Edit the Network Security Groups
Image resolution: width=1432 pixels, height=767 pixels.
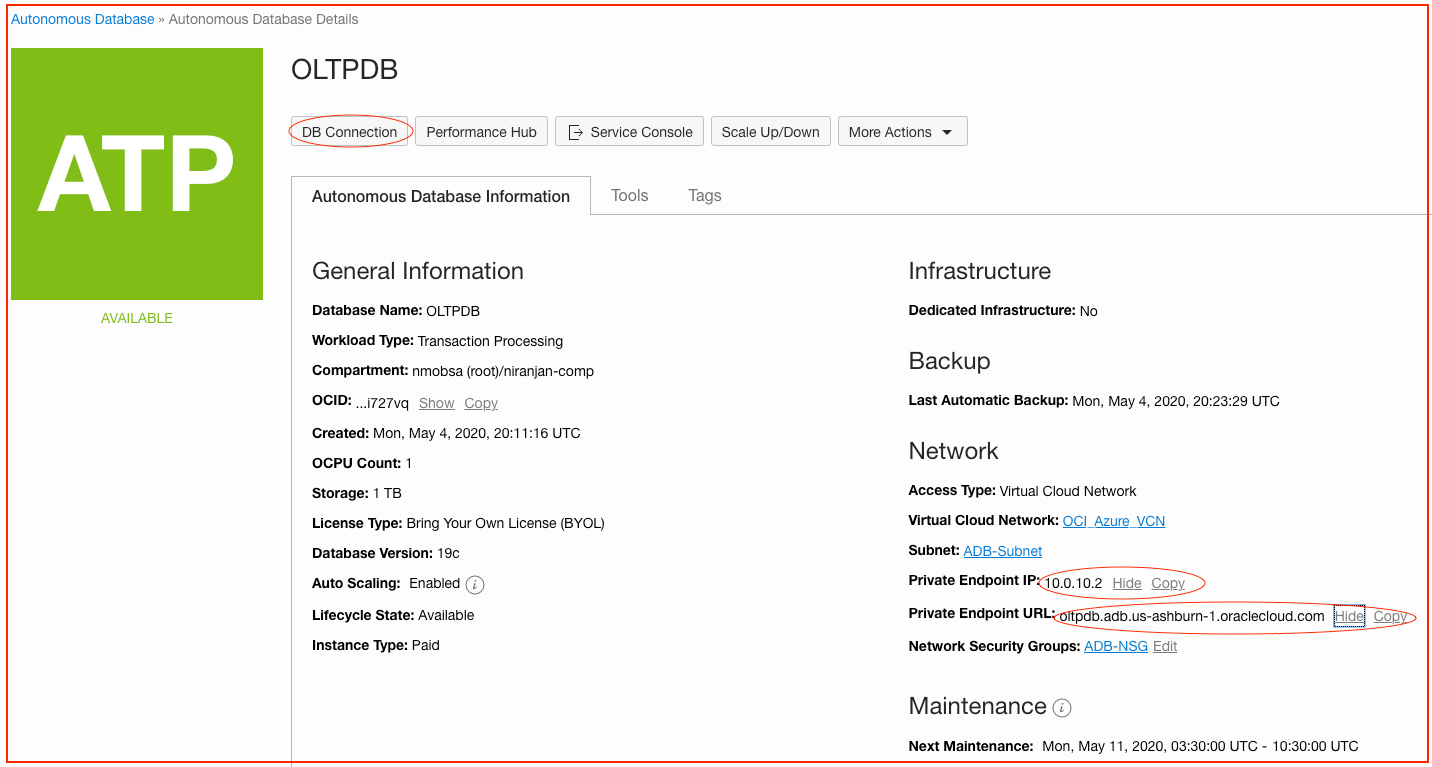point(1165,646)
